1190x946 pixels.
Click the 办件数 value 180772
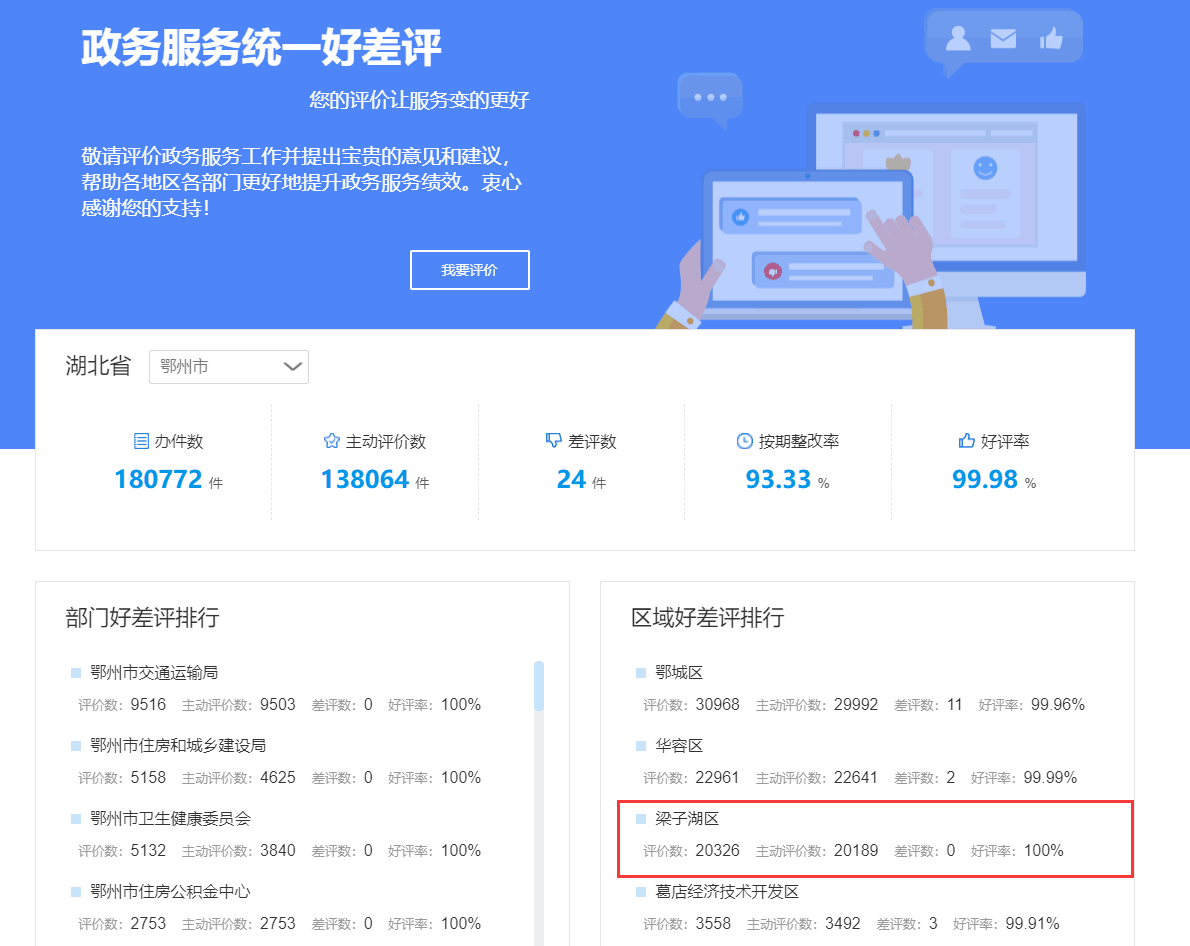[158, 479]
